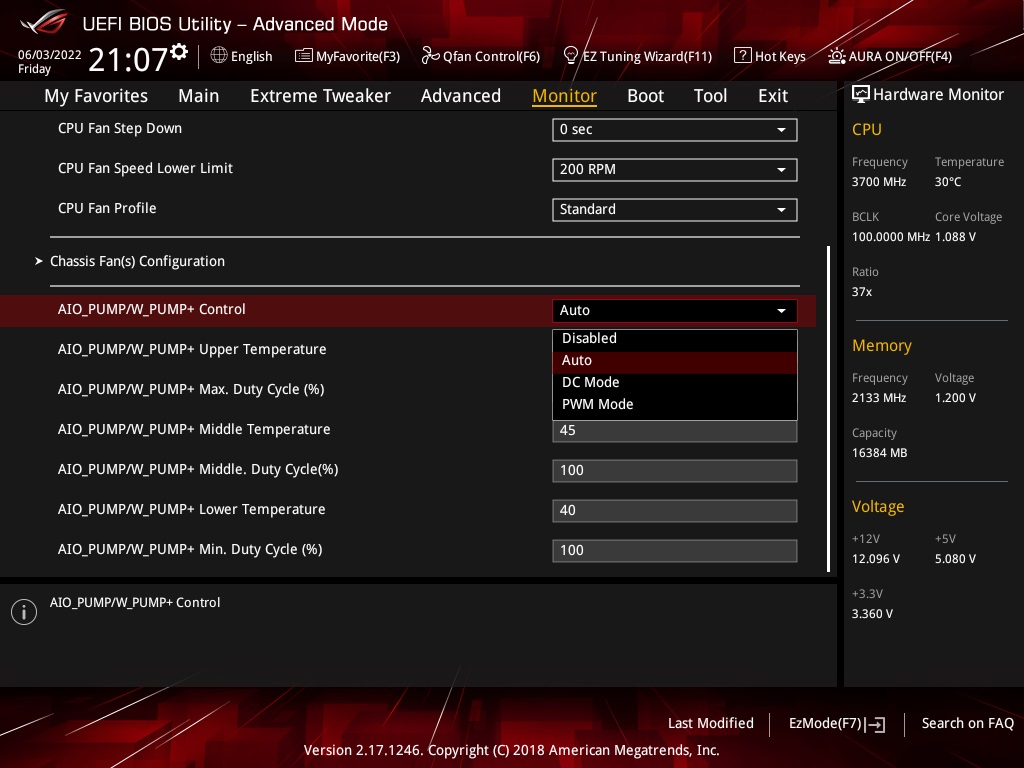Click CPU temperature value 30°C
Screen dimensions: 1024x768
pyautogui.click(x=948, y=182)
